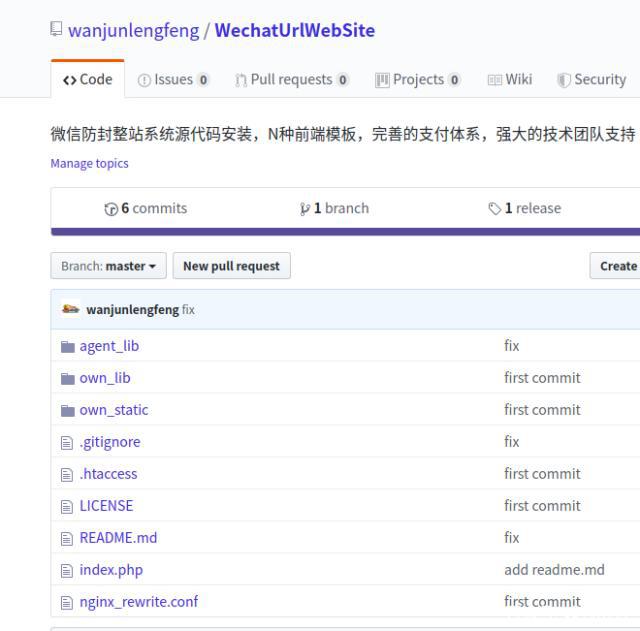Click the LICENSE file icon

click(x=67, y=507)
